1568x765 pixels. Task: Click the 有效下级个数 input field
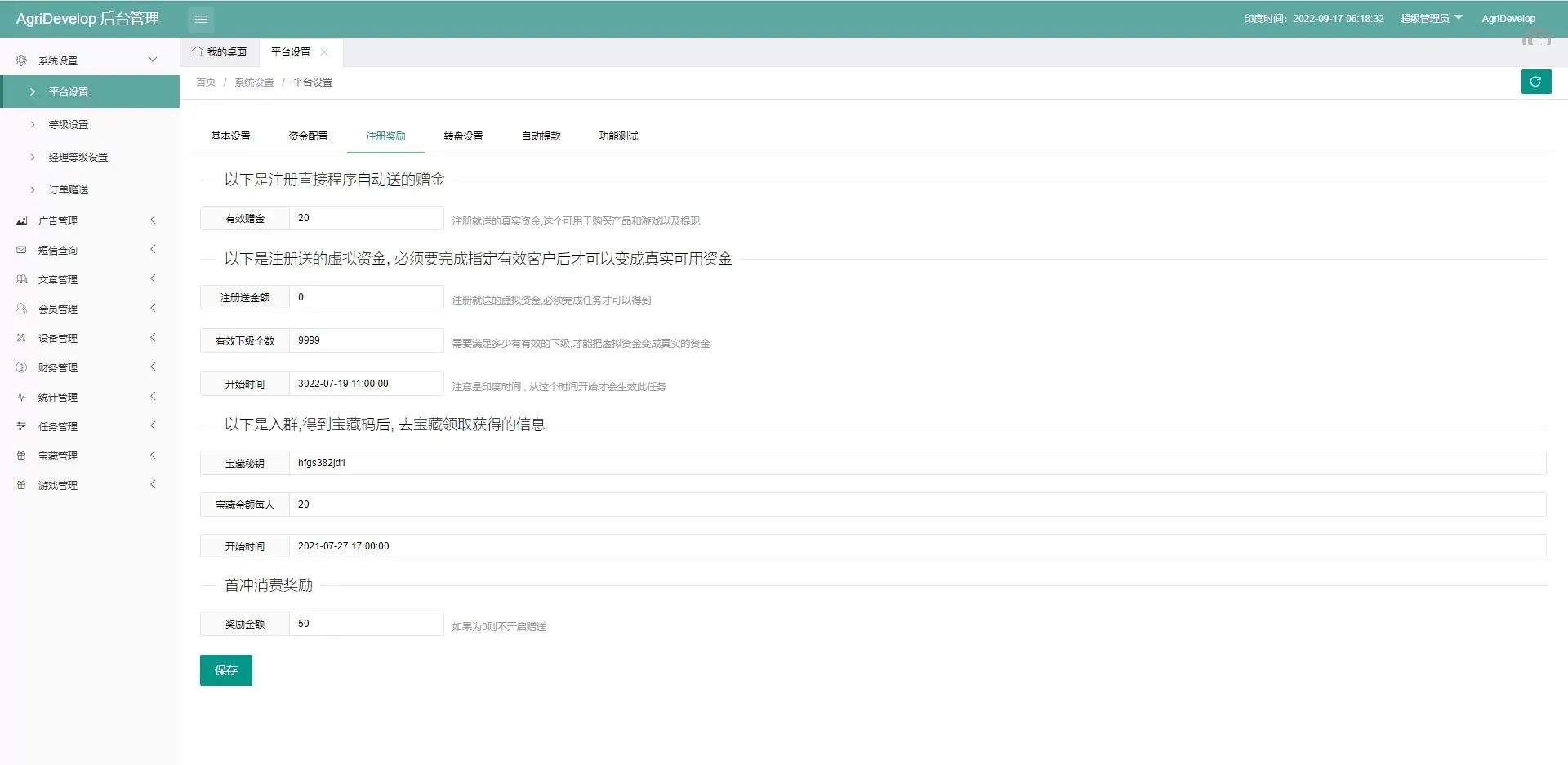point(366,340)
